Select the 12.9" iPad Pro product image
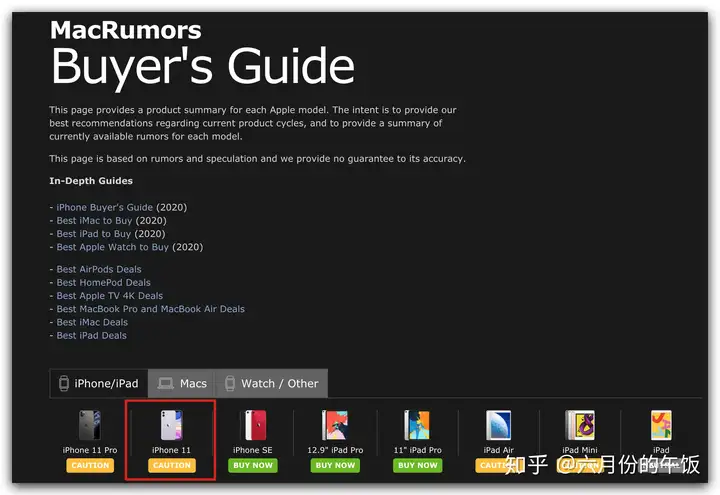 pos(335,425)
